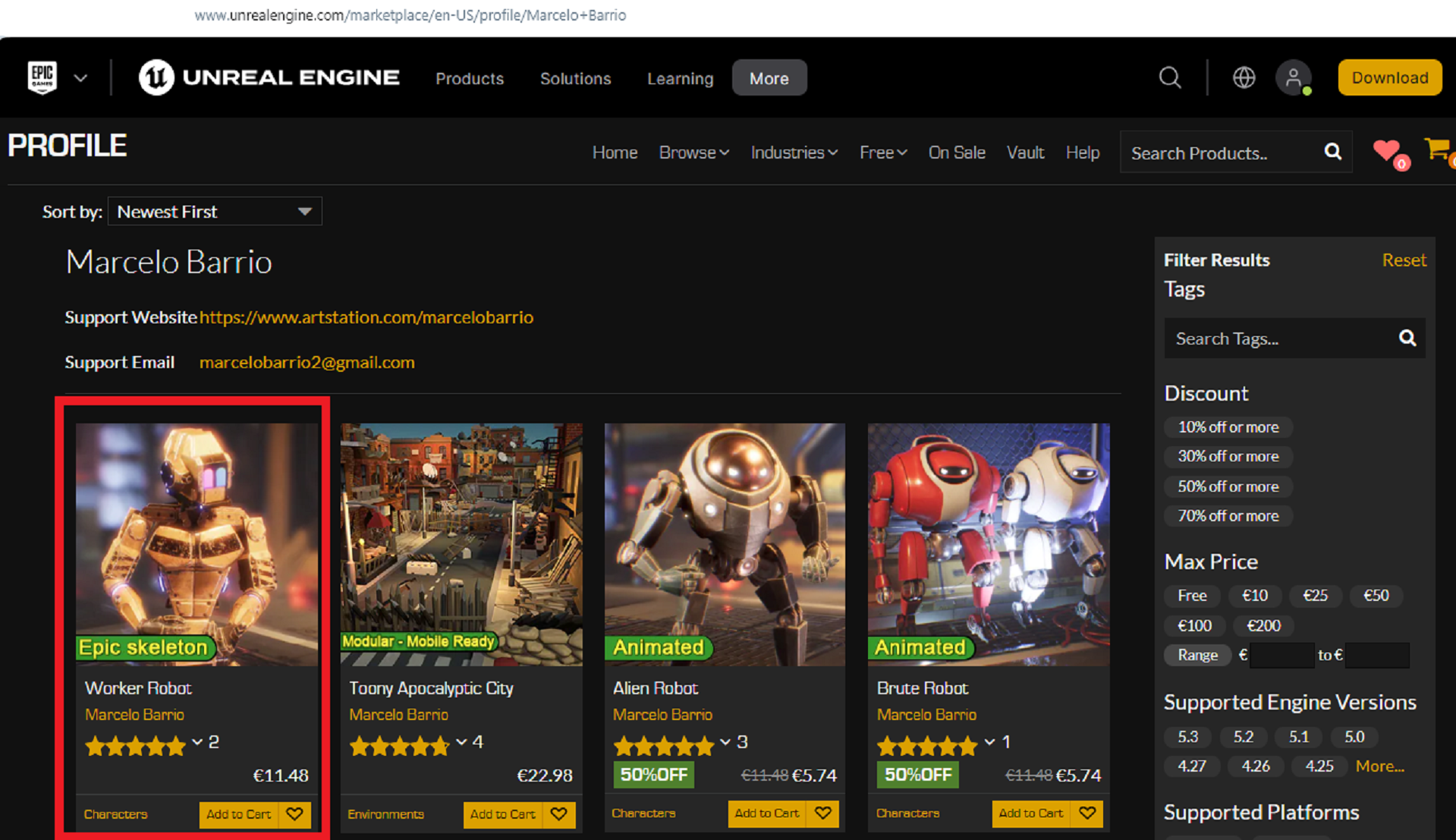The height and width of the screenshot is (840, 1456).
Task: Add Toony Apocalyptic City to cart
Action: click(x=502, y=814)
